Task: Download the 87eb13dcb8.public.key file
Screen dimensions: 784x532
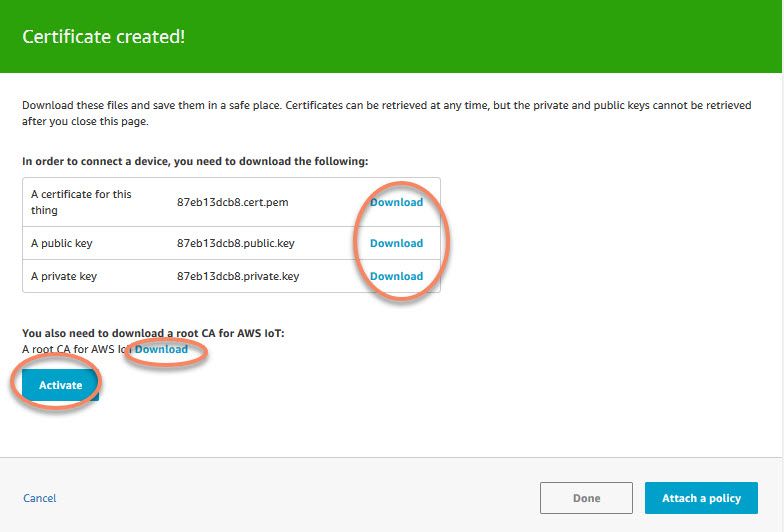Action: pos(396,243)
